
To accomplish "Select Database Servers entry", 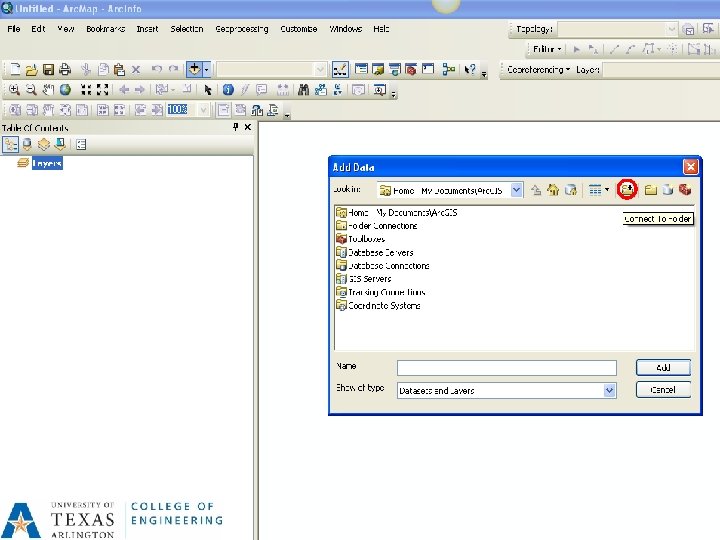I will 375,252.
